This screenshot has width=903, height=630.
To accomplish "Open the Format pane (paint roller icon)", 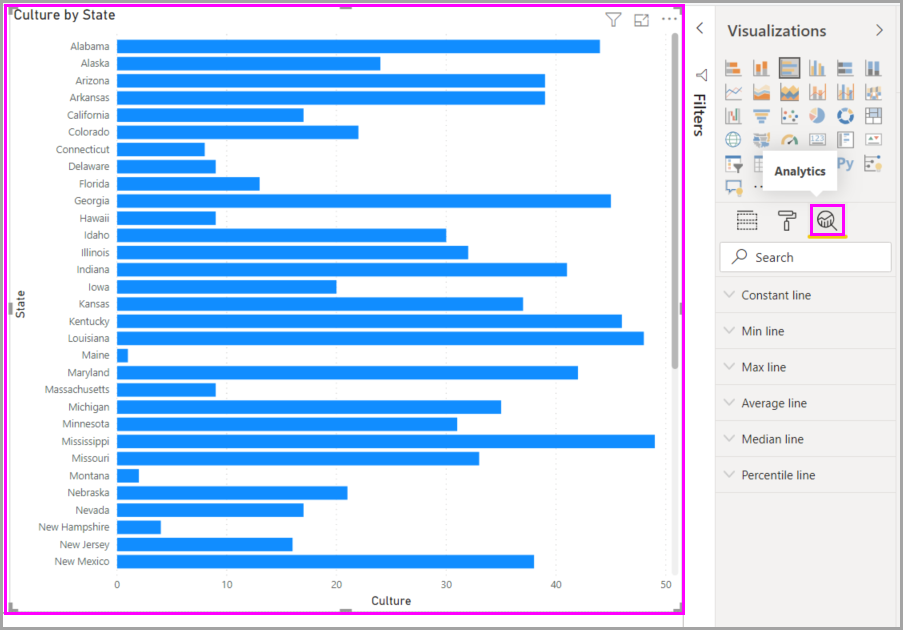I will point(786,220).
